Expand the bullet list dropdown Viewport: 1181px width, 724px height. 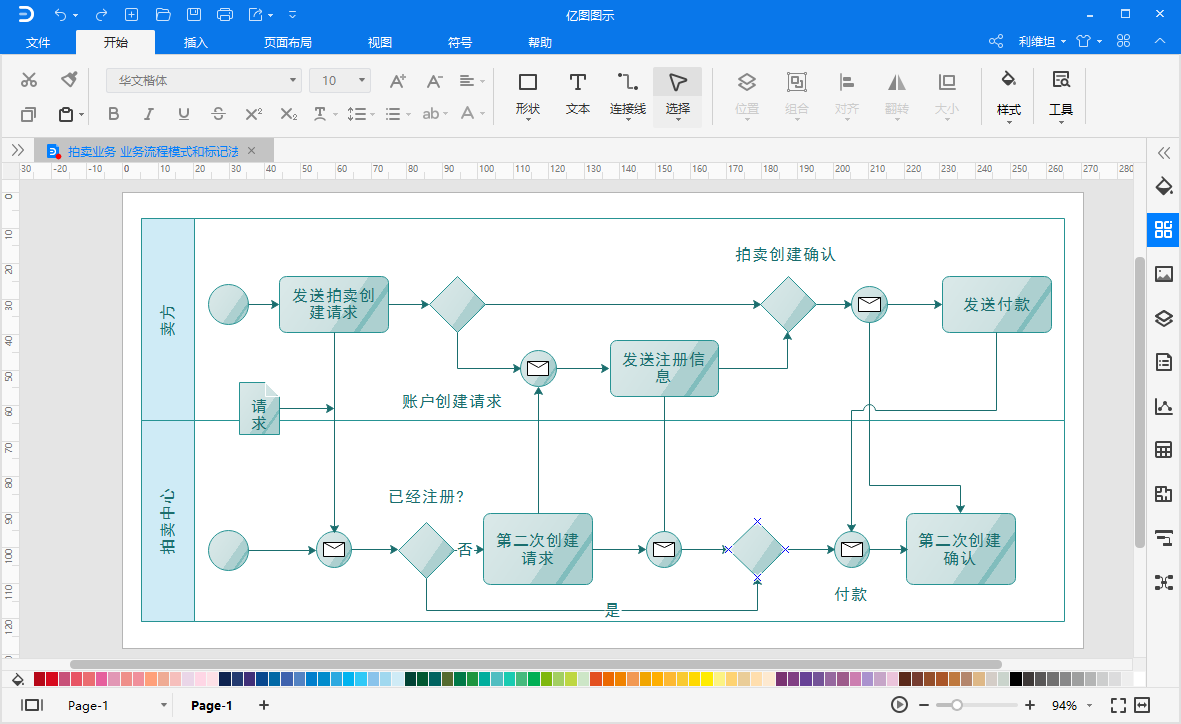coord(408,115)
